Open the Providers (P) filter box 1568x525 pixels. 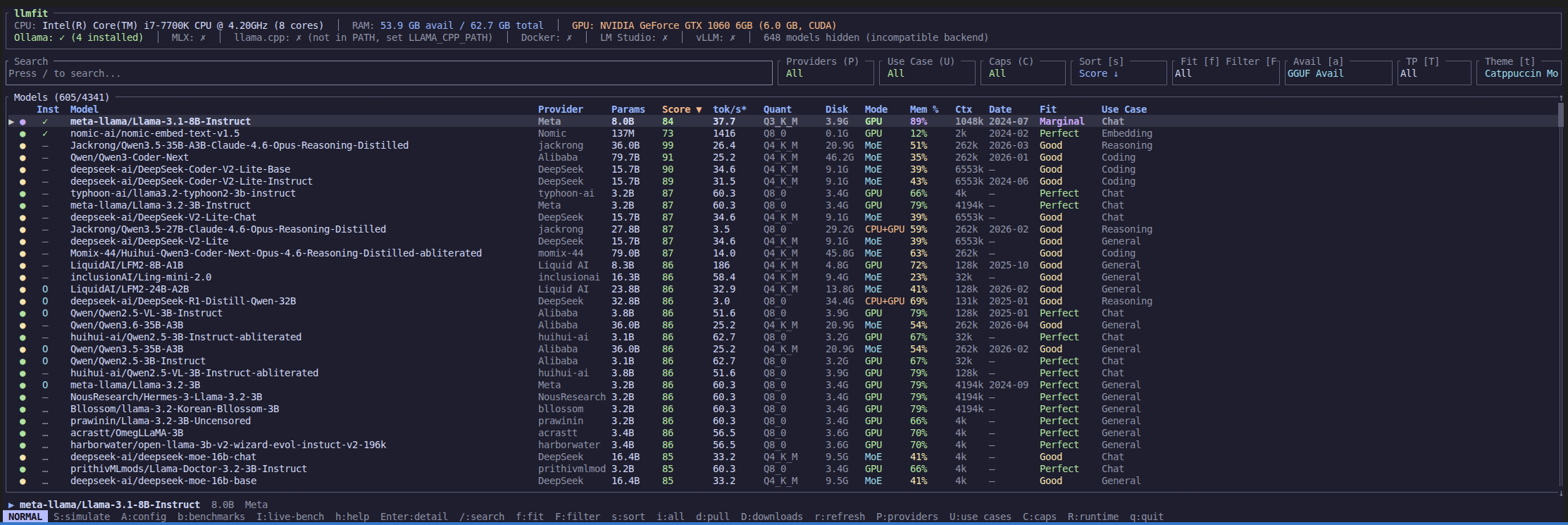[826, 73]
